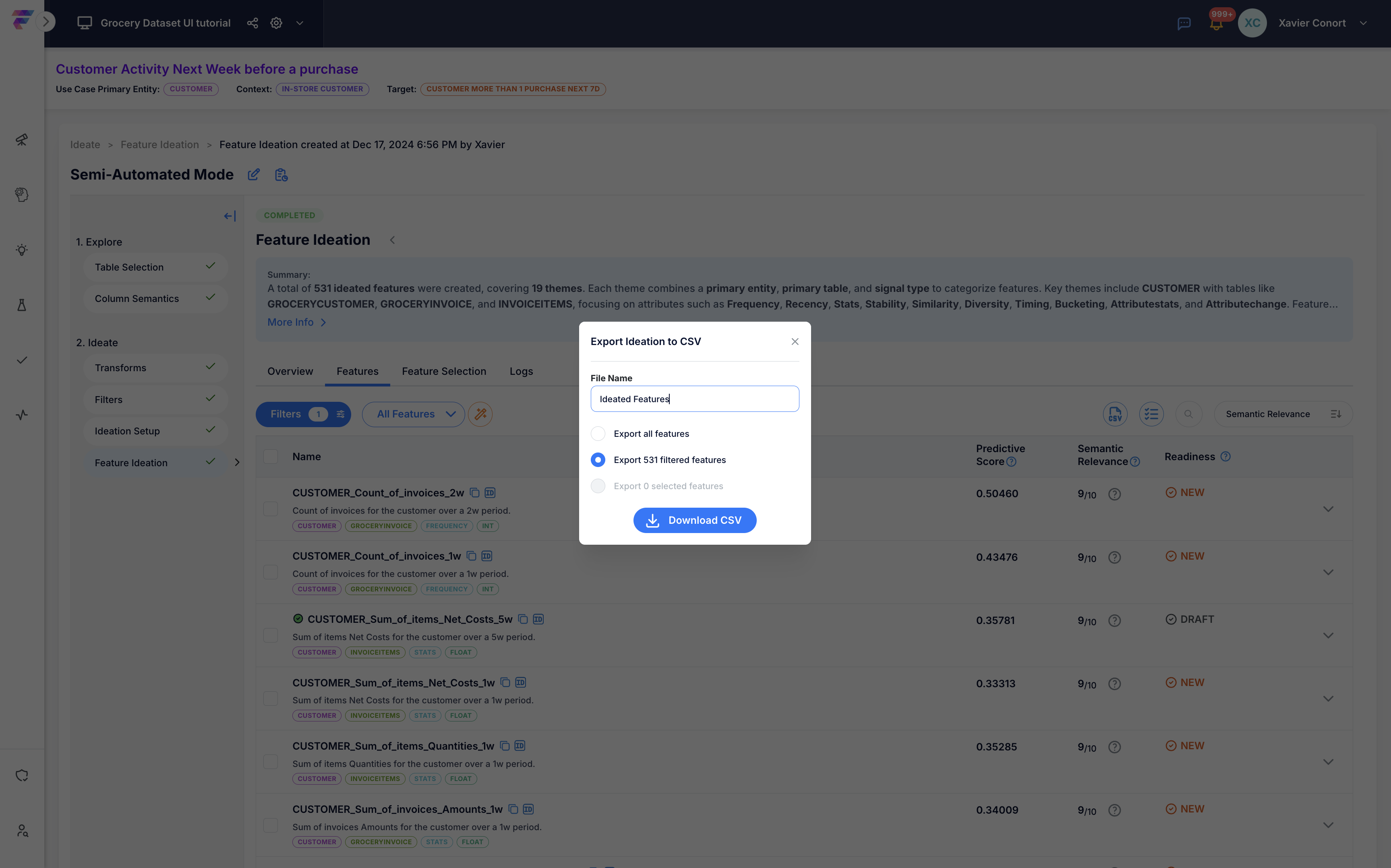Click the copy/duplicate icon for CUSTOMER_Count_of_invoices_2w
The width and height of the screenshot is (1391, 868).
[473, 492]
